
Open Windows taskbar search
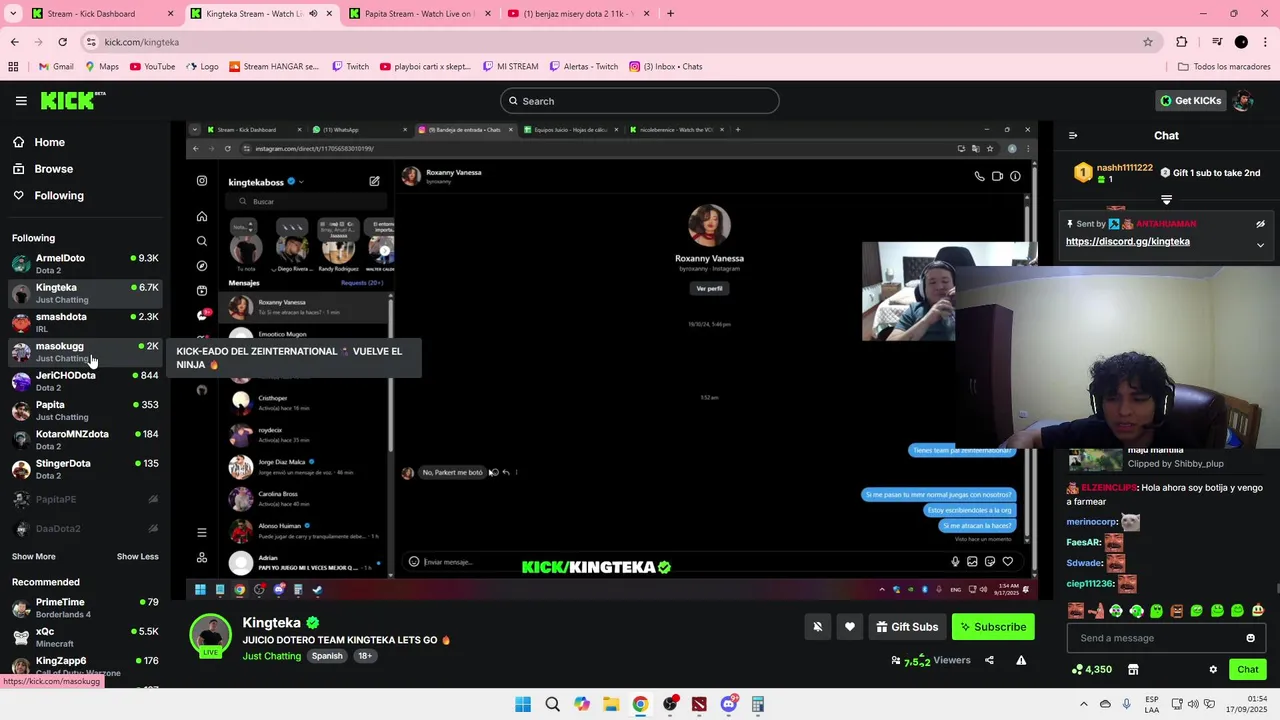pyautogui.click(x=552, y=704)
